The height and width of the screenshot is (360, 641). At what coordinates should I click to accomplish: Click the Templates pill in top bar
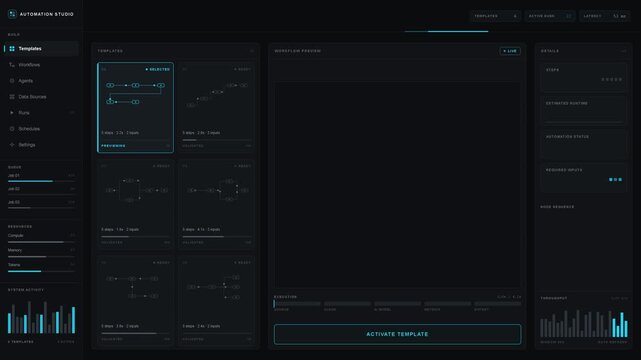[495, 16]
